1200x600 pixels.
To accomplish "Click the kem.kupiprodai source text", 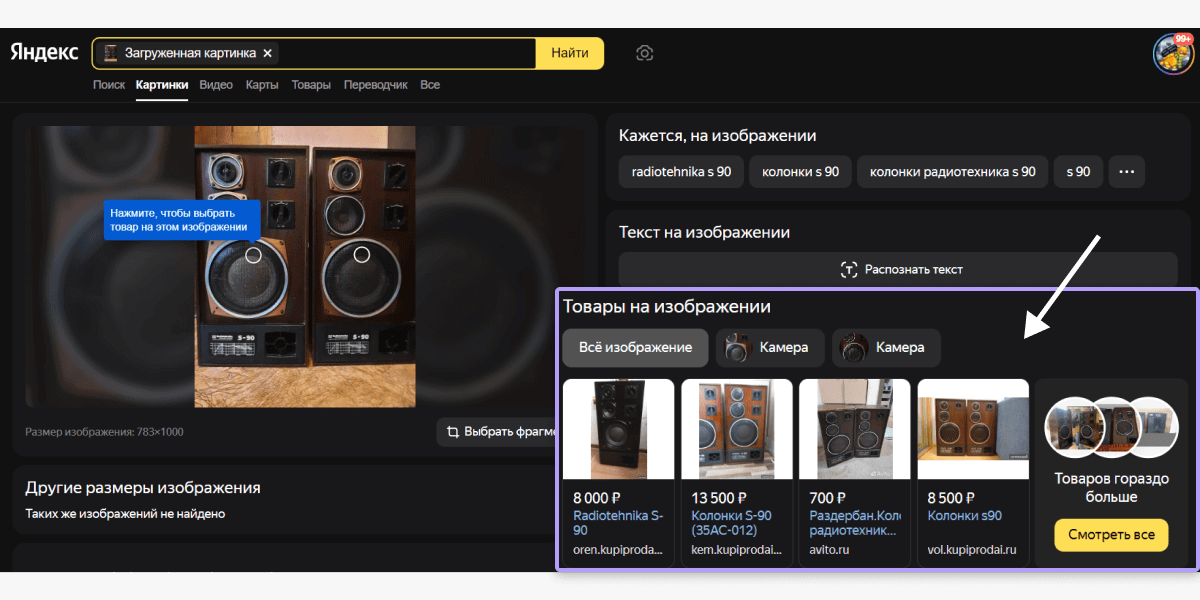I will pos(735,550).
